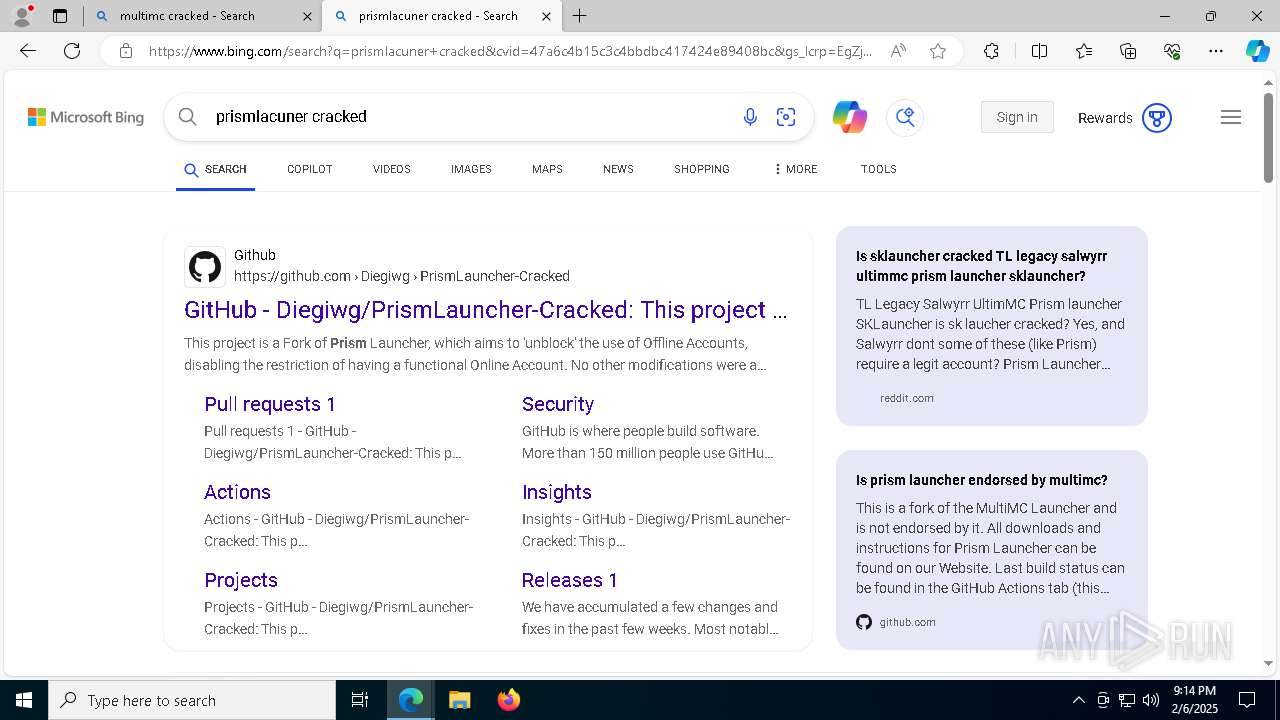
Task: Click the taskbar search box
Action: [x=192, y=700]
